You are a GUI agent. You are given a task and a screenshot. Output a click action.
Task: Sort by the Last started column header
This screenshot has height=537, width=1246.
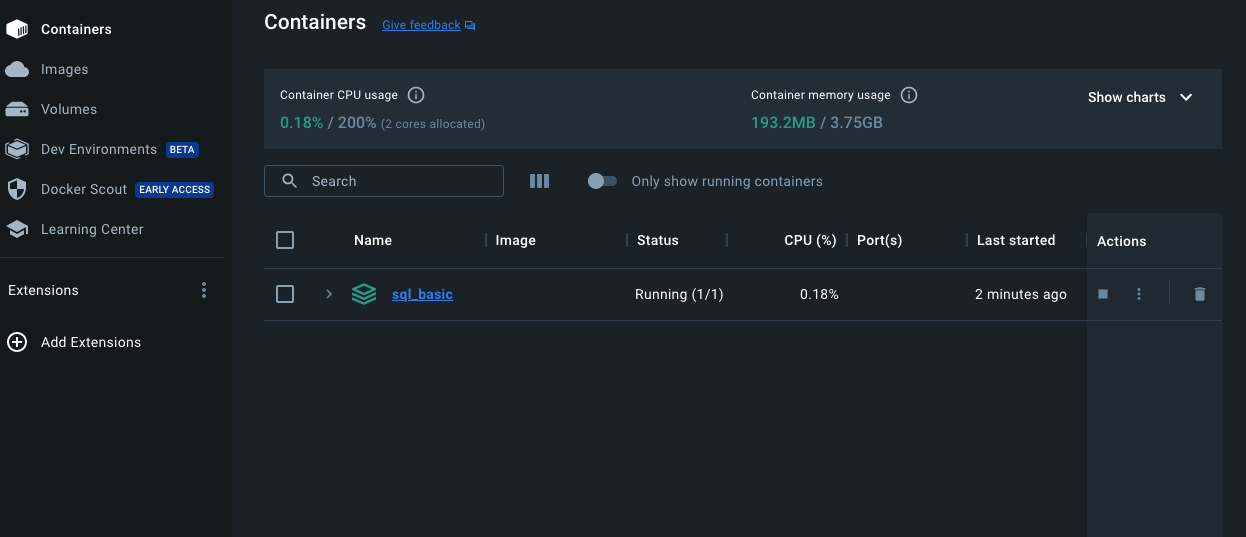1016,240
